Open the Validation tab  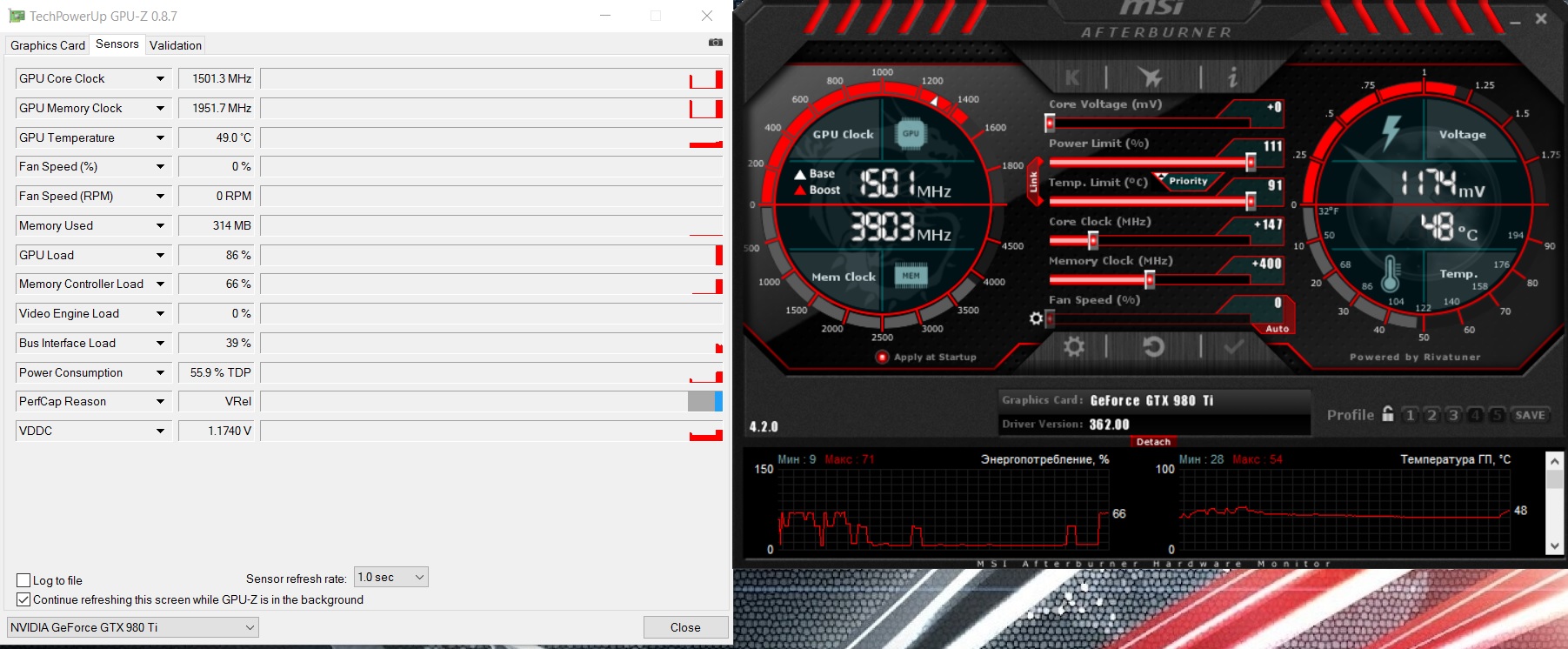point(176,45)
